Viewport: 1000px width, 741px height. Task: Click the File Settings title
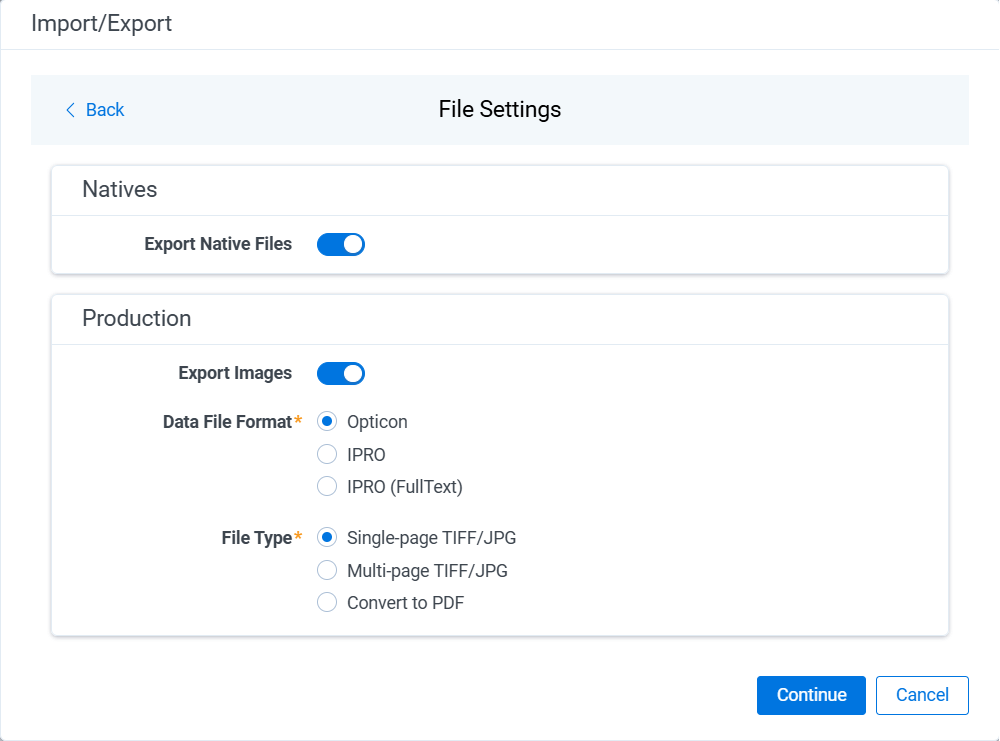pyautogui.click(x=499, y=110)
